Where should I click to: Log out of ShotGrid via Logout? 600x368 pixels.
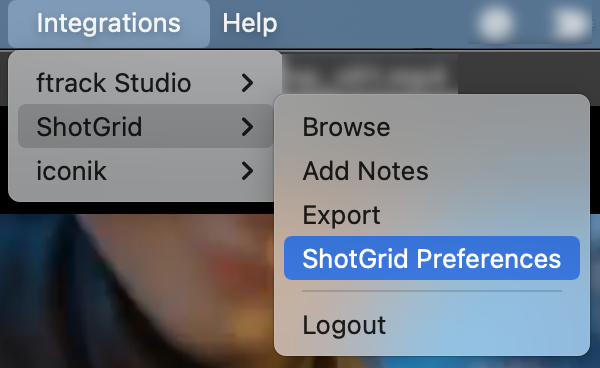[432, 325]
